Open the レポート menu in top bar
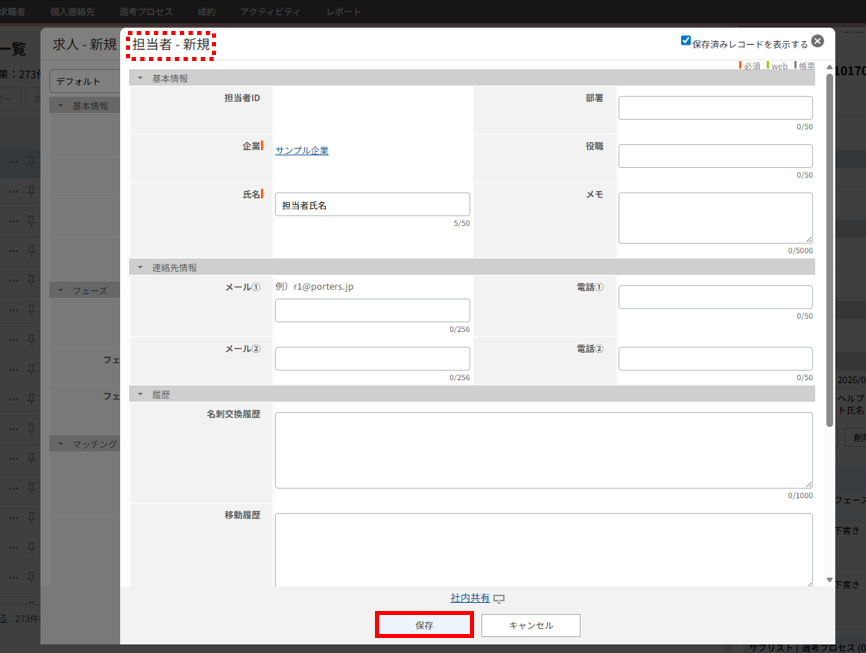This screenshot has height=653, width=866. (x=344, y=12)
